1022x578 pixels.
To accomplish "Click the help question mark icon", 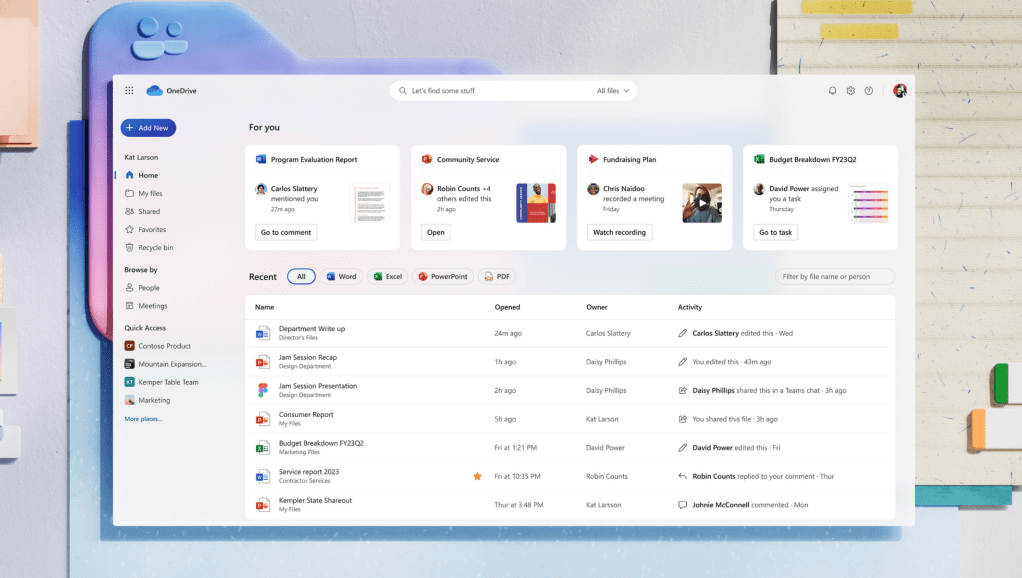I will [869, 91].
